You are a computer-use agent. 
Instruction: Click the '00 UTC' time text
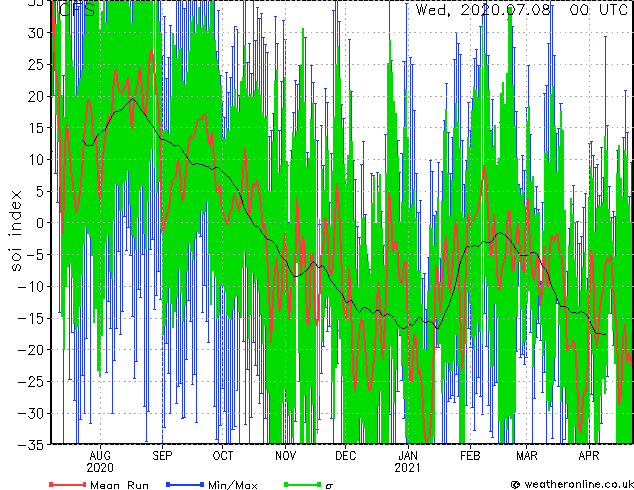pyautogui.click(x=598, y=10)
